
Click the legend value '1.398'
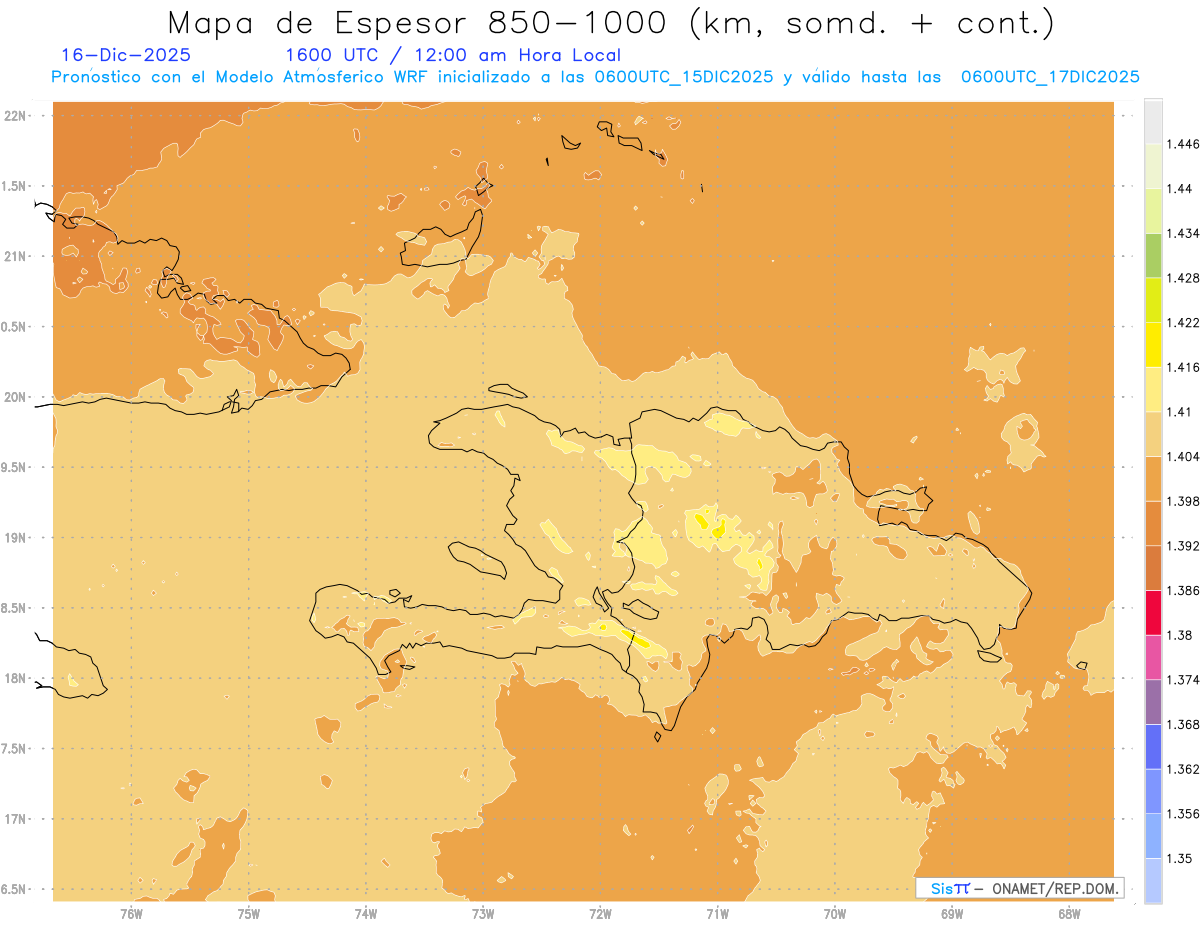point(1183,501)
